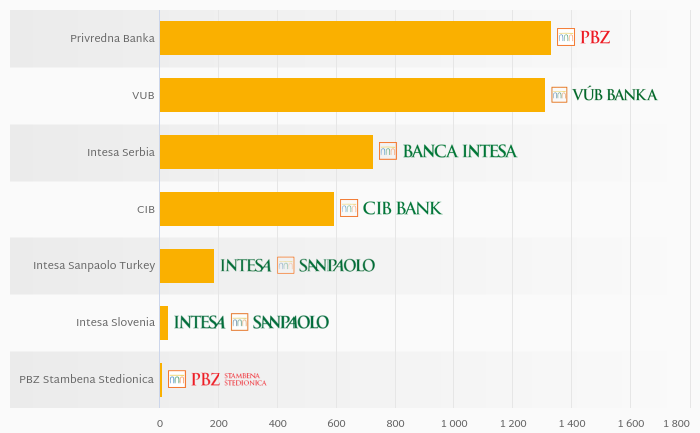Viewport: 700px width, 433px height.
Task: Click Intesa Sanpaolo logo beside Turkey bar
Action: [x=297, y=265]
